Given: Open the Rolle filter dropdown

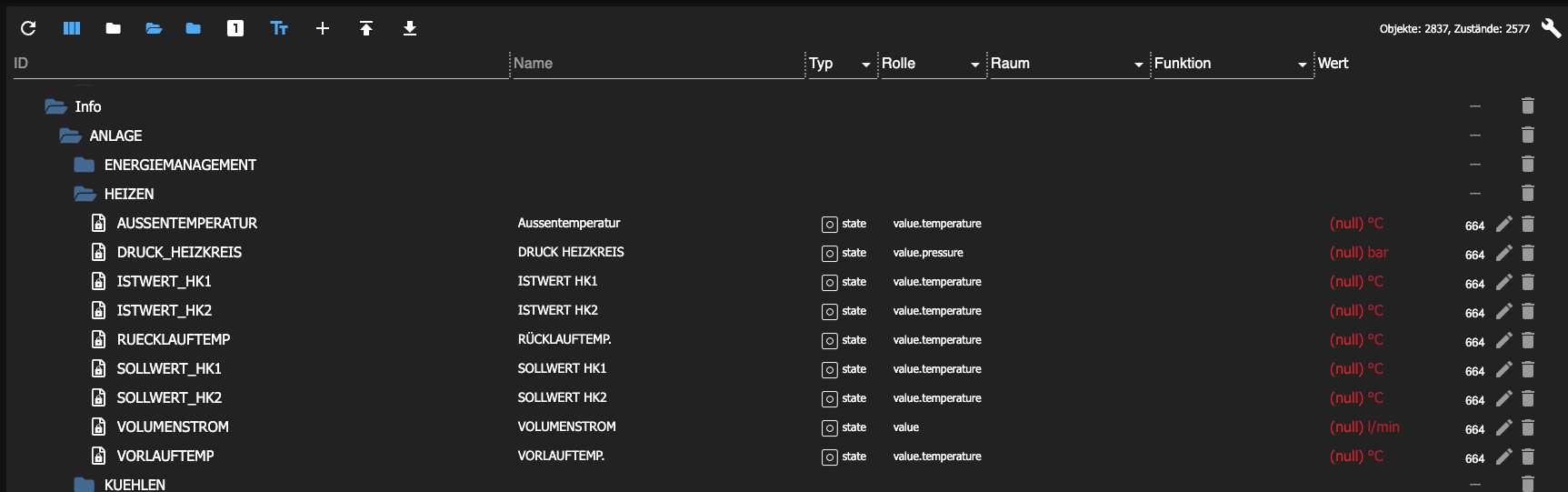Looking at the screenshot, I should [x=975, y=65].
